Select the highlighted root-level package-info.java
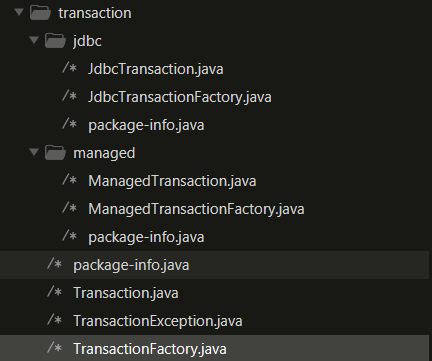Image resolution: width=432 pixels, height=361 pixels. coord(214,265)
